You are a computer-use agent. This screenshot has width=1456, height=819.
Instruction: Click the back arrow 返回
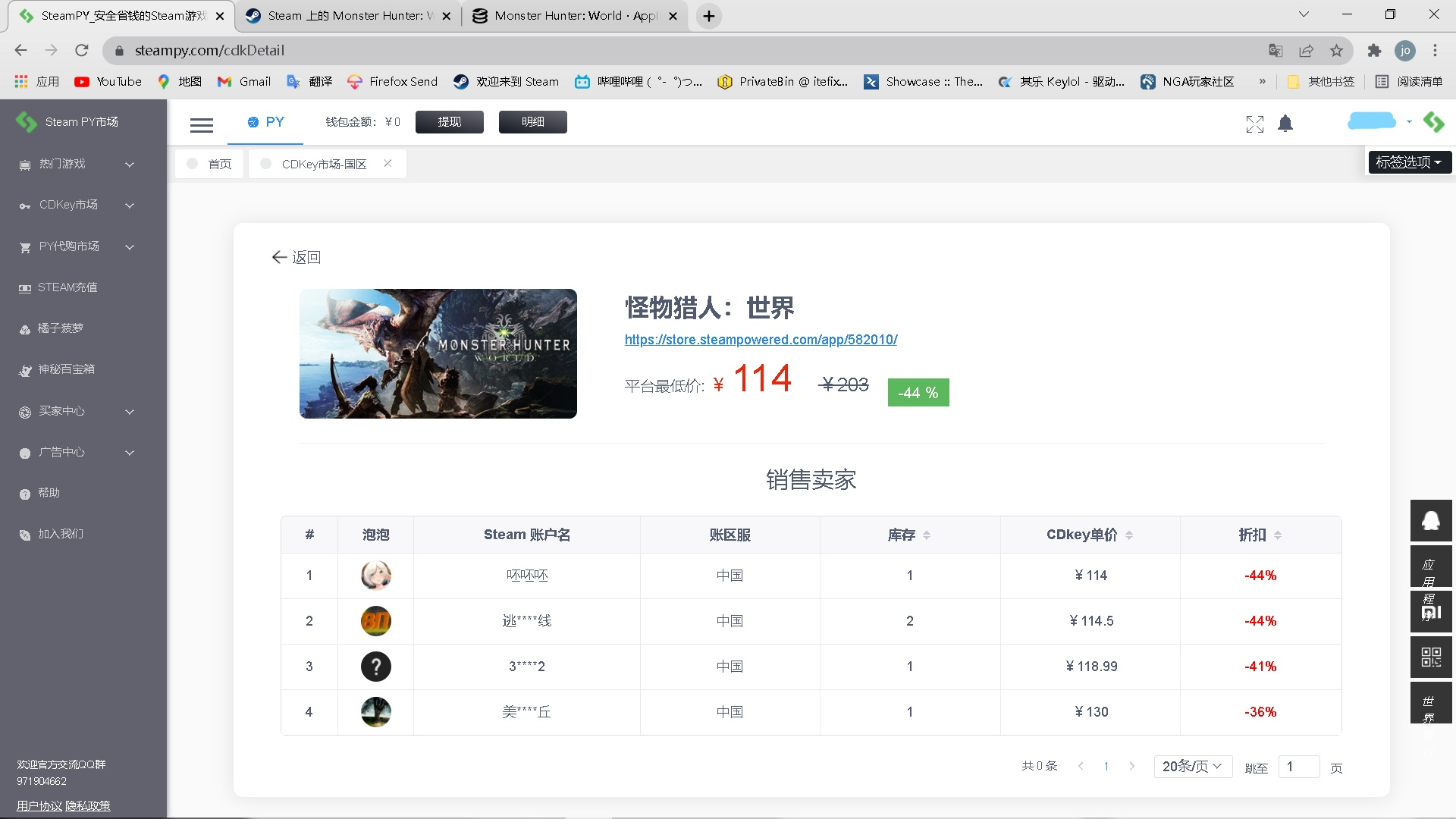296,257
